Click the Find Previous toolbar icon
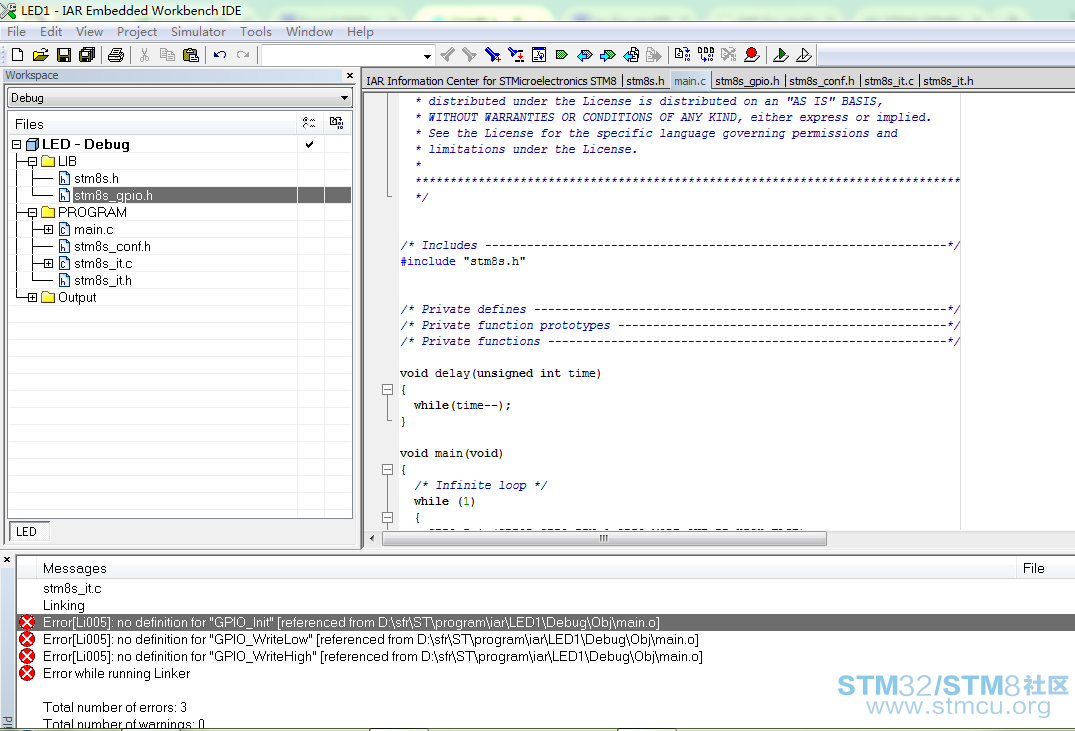This screenshot has width=1075, height=731. tap(447, 55)
